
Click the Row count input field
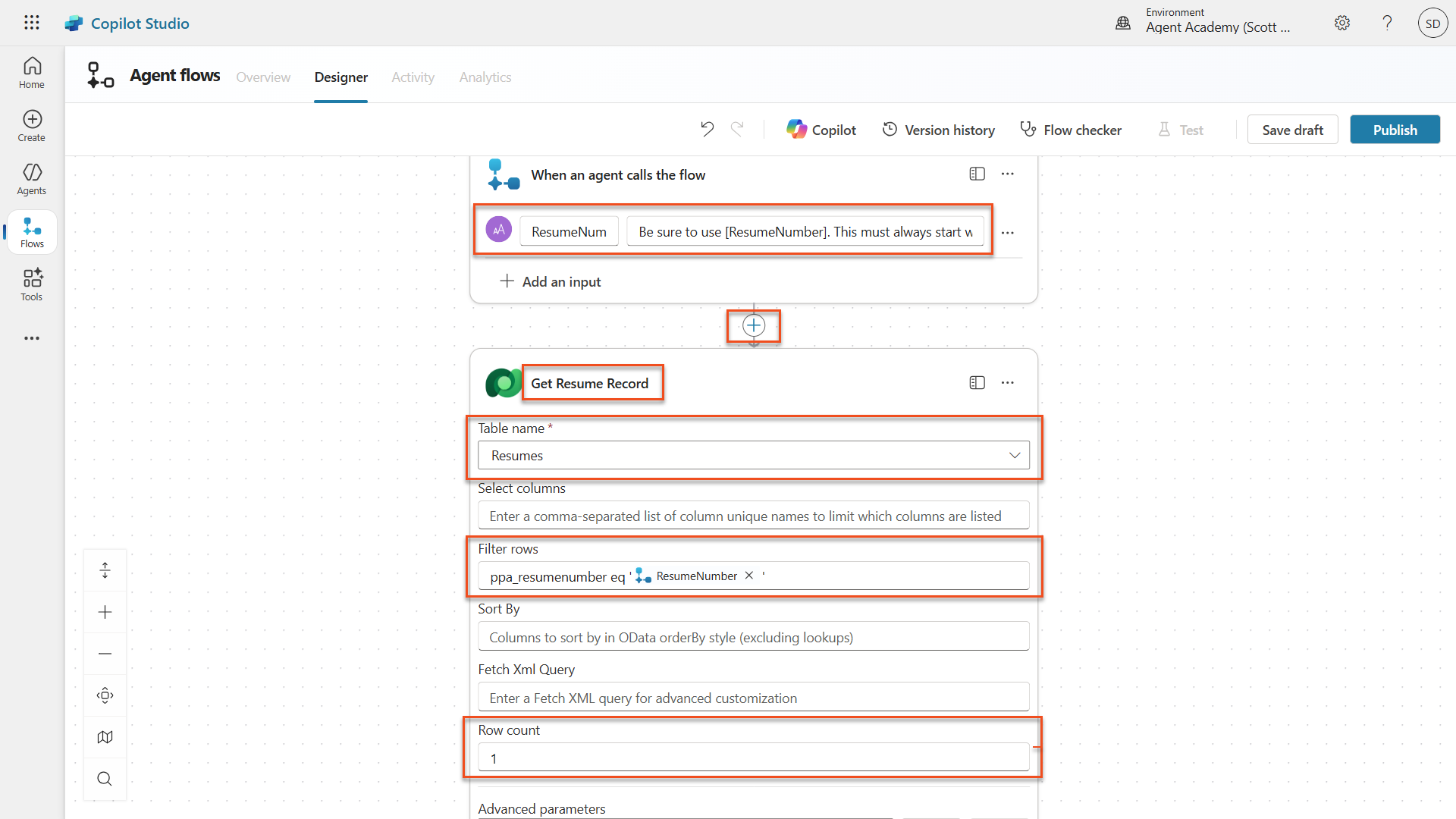point(753,758)
